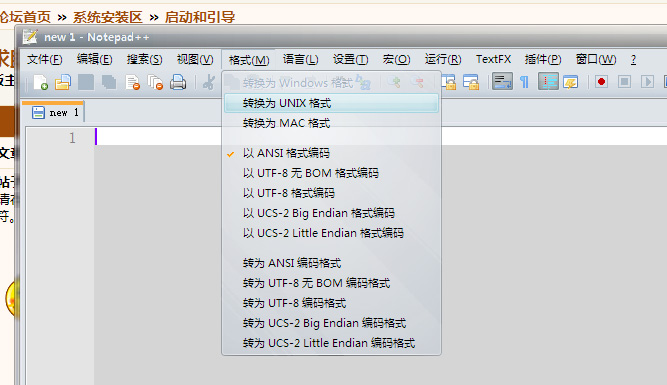Close the open 格式(M) menu
The height and width of the screenshot is (385, 667).
[x=249, y=60]
